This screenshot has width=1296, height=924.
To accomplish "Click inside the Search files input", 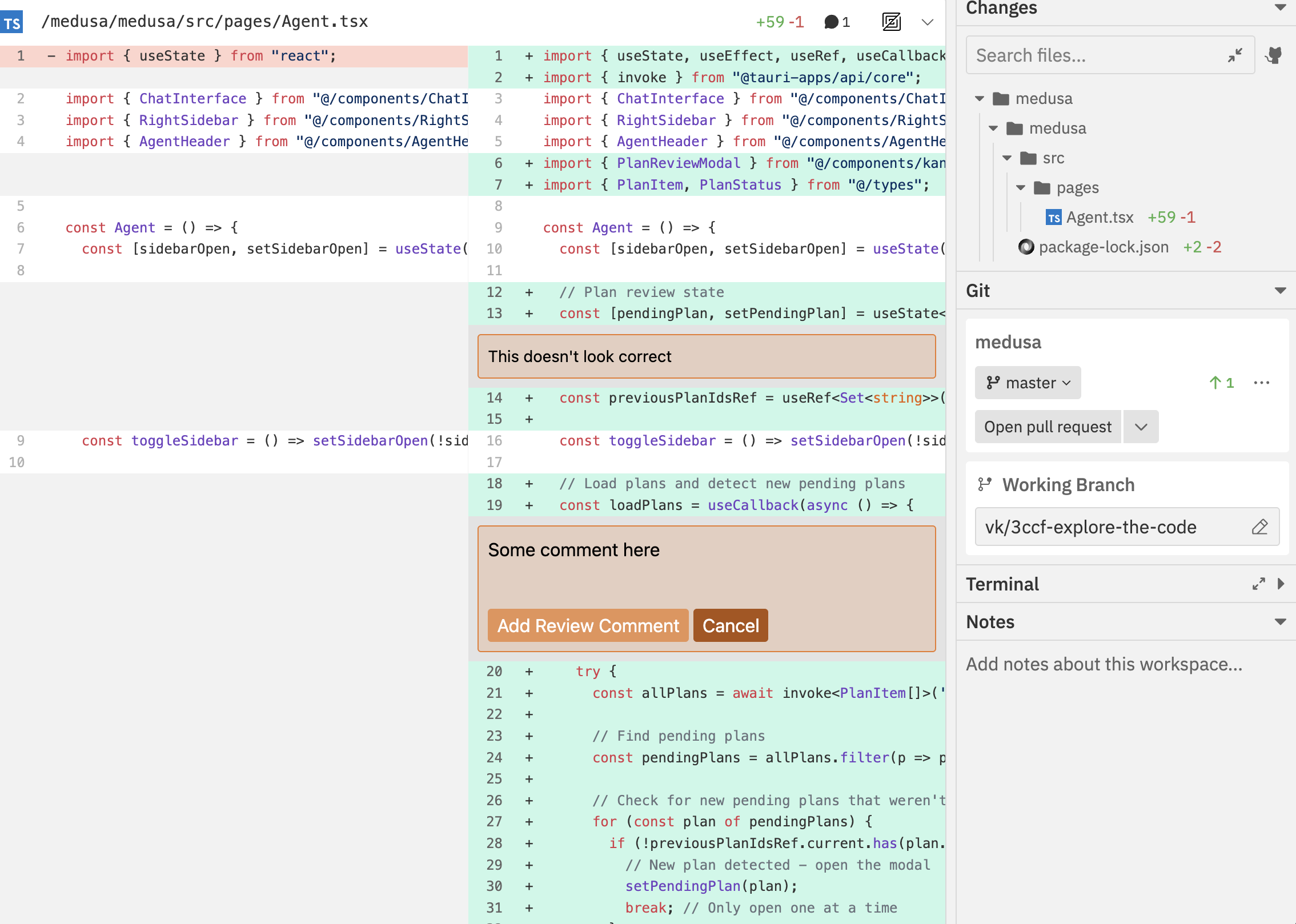I will coord(1085,55).
